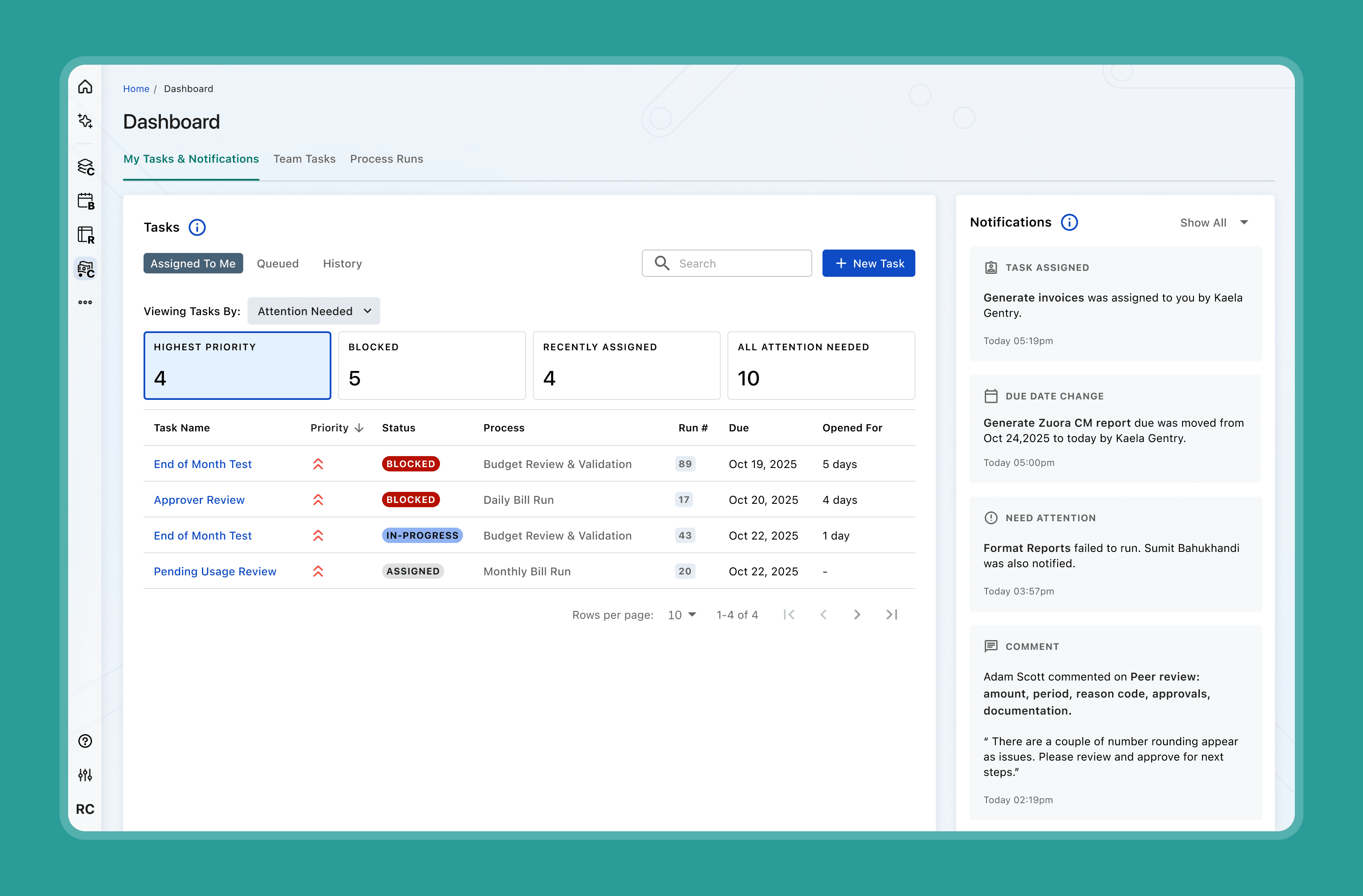1363x896 pixels.
Task: Open the three-dots more menu in sidebar
Action: tap(85, 302)
